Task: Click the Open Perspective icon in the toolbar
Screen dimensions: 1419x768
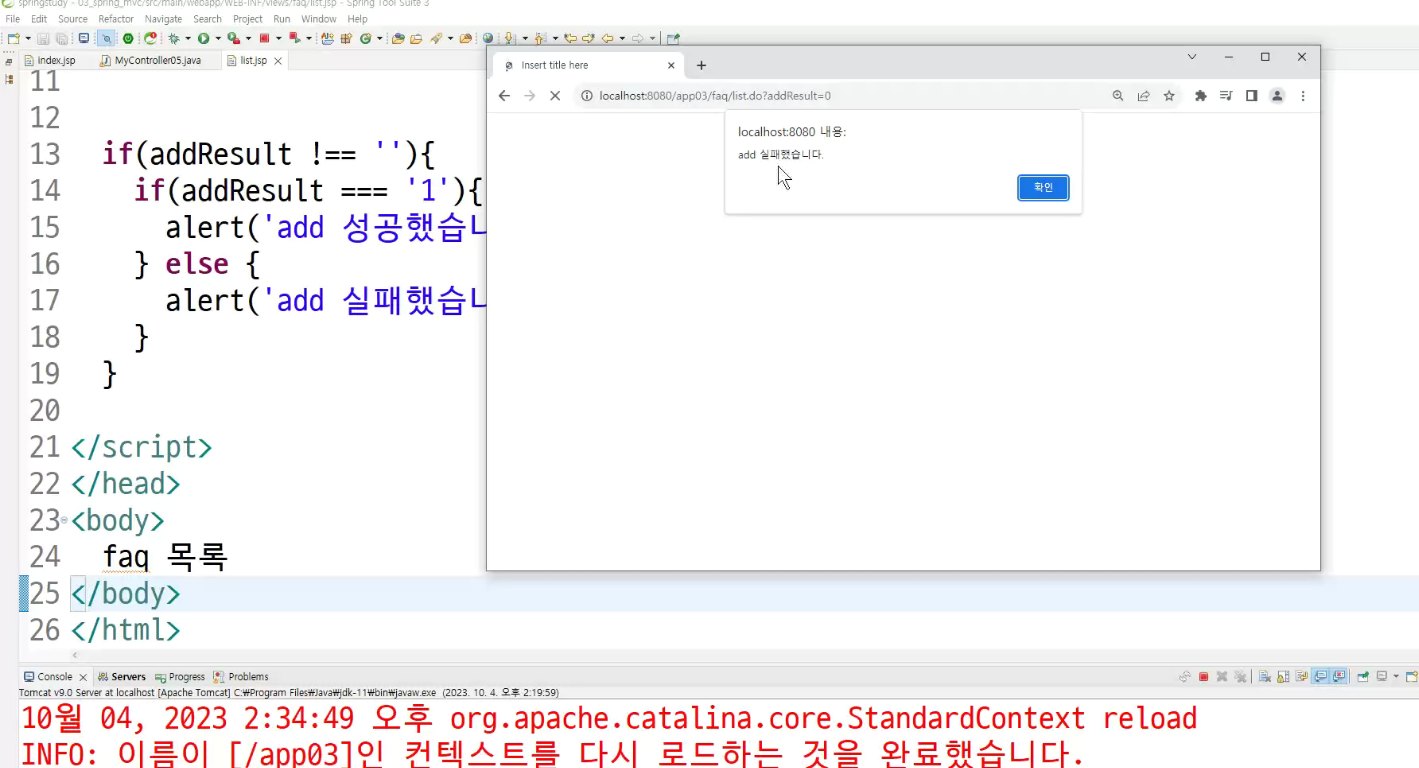Action: [x=672, y=38]
